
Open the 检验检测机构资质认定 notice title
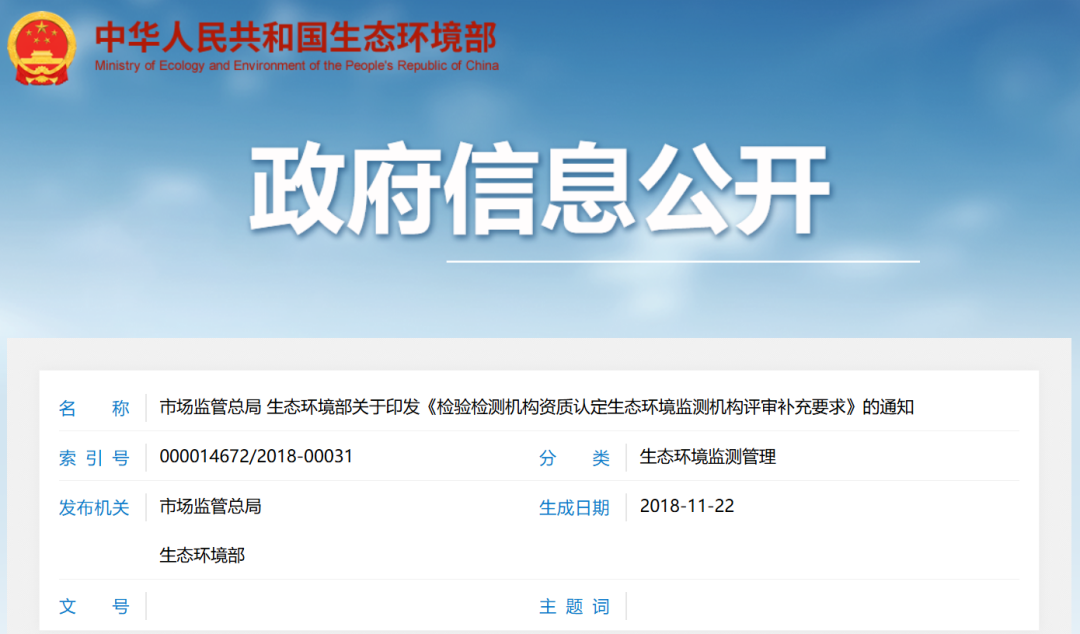tap(537, 408)
